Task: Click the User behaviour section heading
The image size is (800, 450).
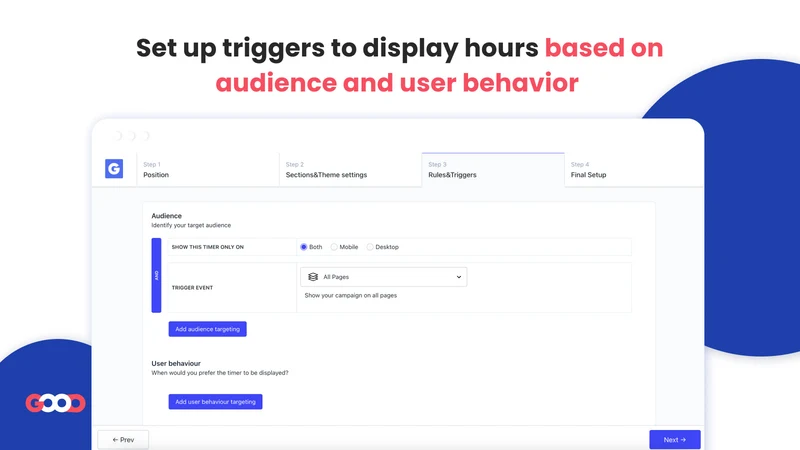Action: 176,363
